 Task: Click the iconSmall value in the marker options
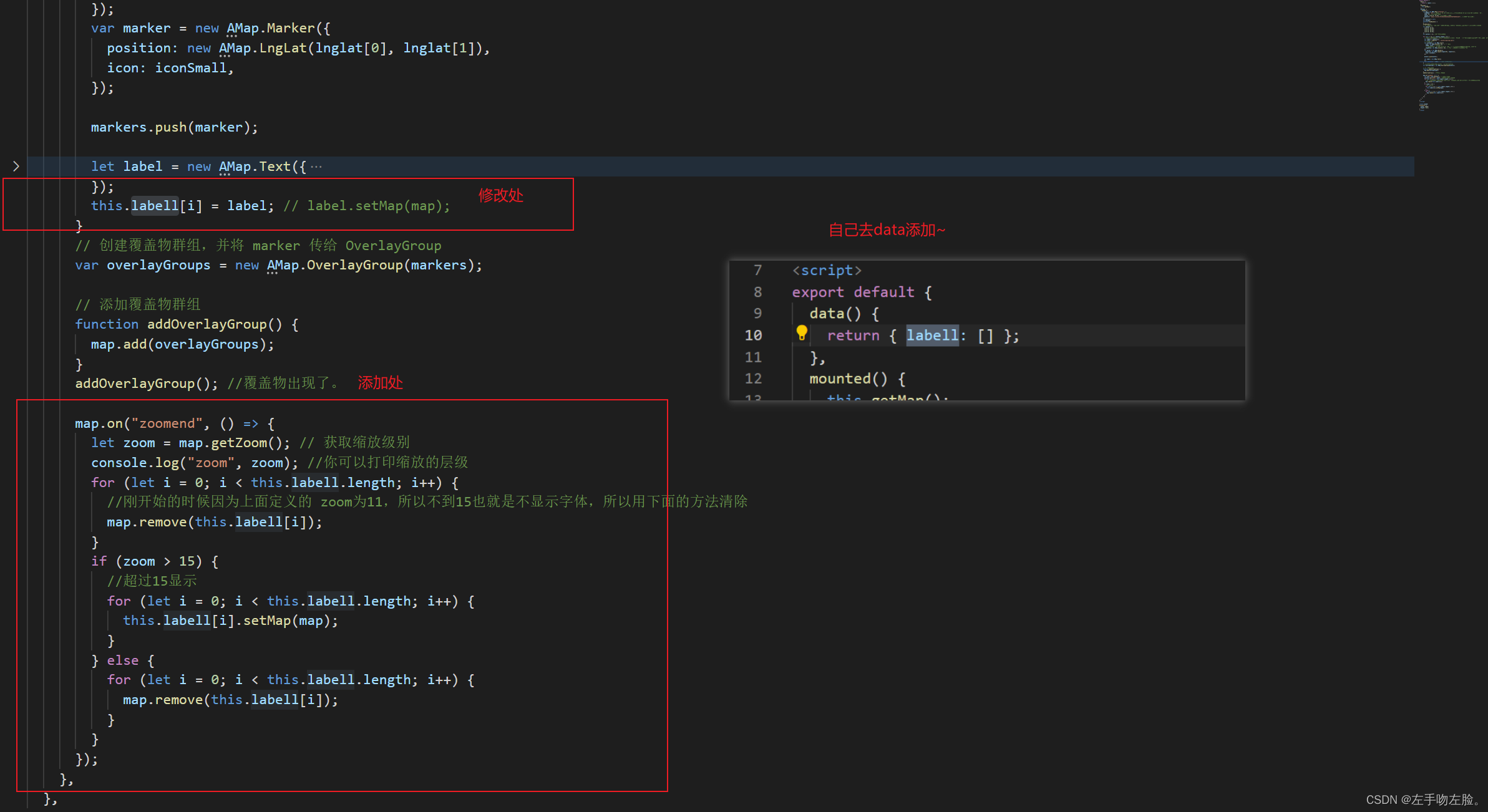(x=191, y=68)
